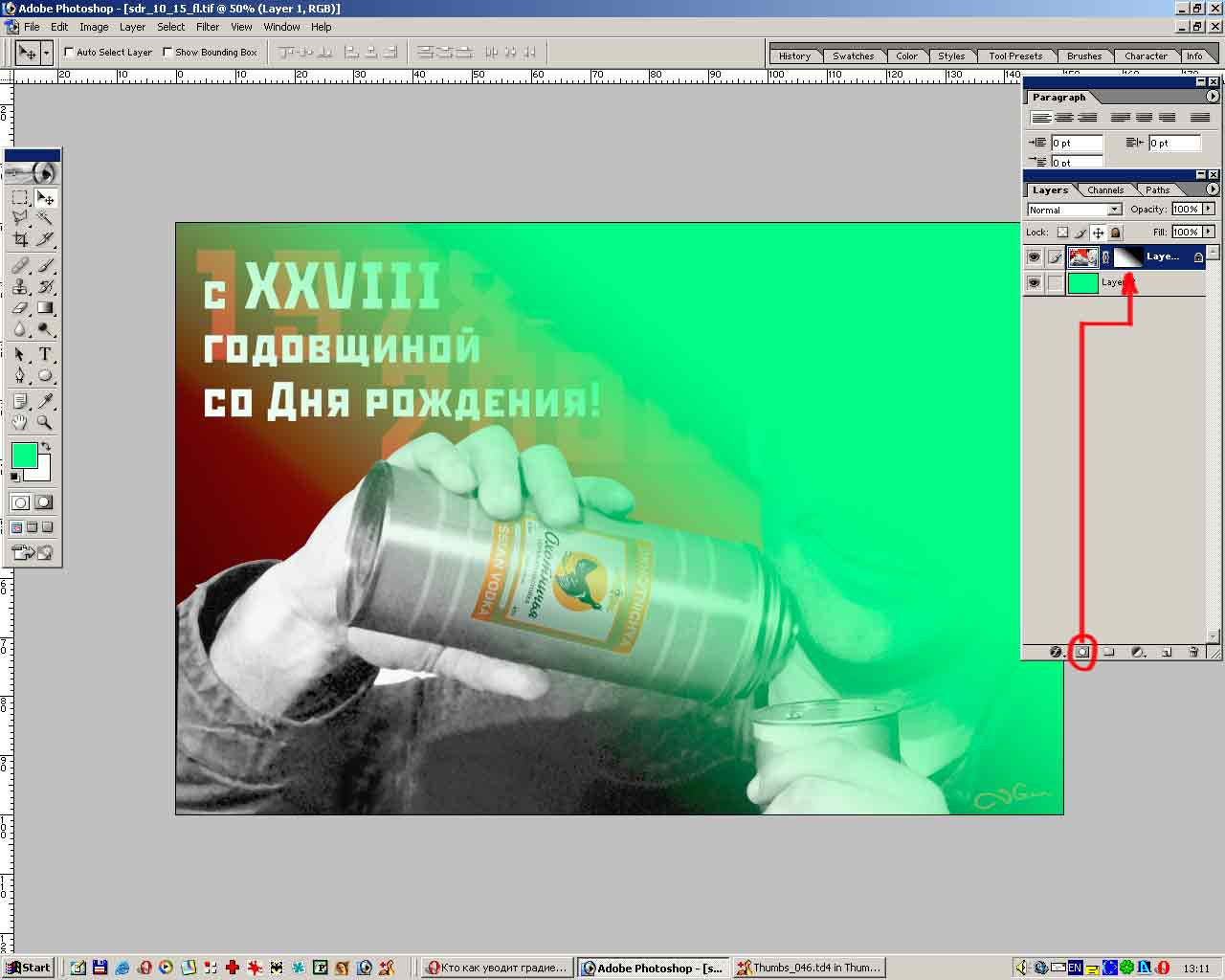Select the Path Selection tool
This screenshot has height=980, width=1225.
click(x=20, y=354)
